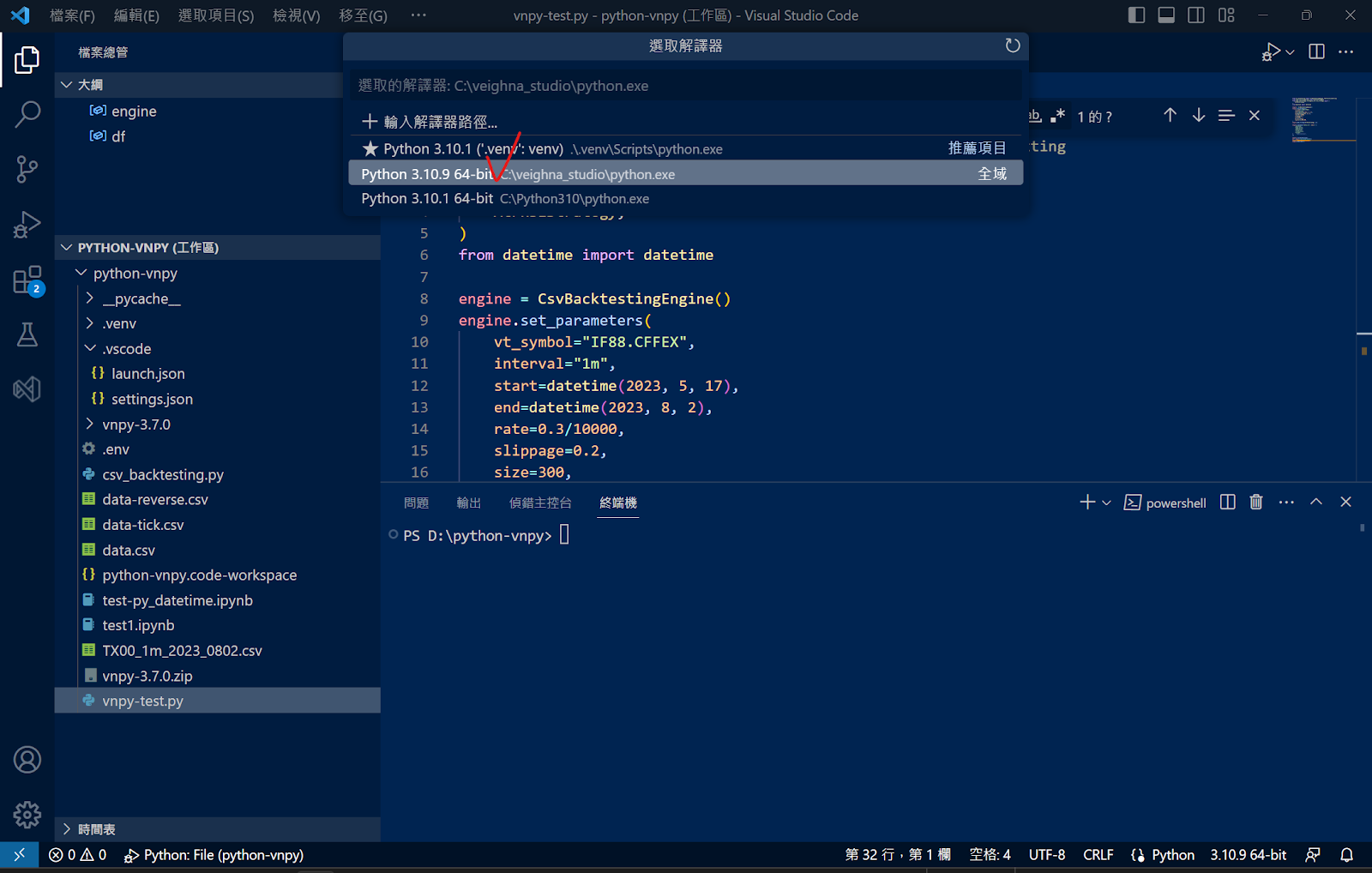
Task: Expand the 時間表 timeline section
Action: click(x=67, y=829)
